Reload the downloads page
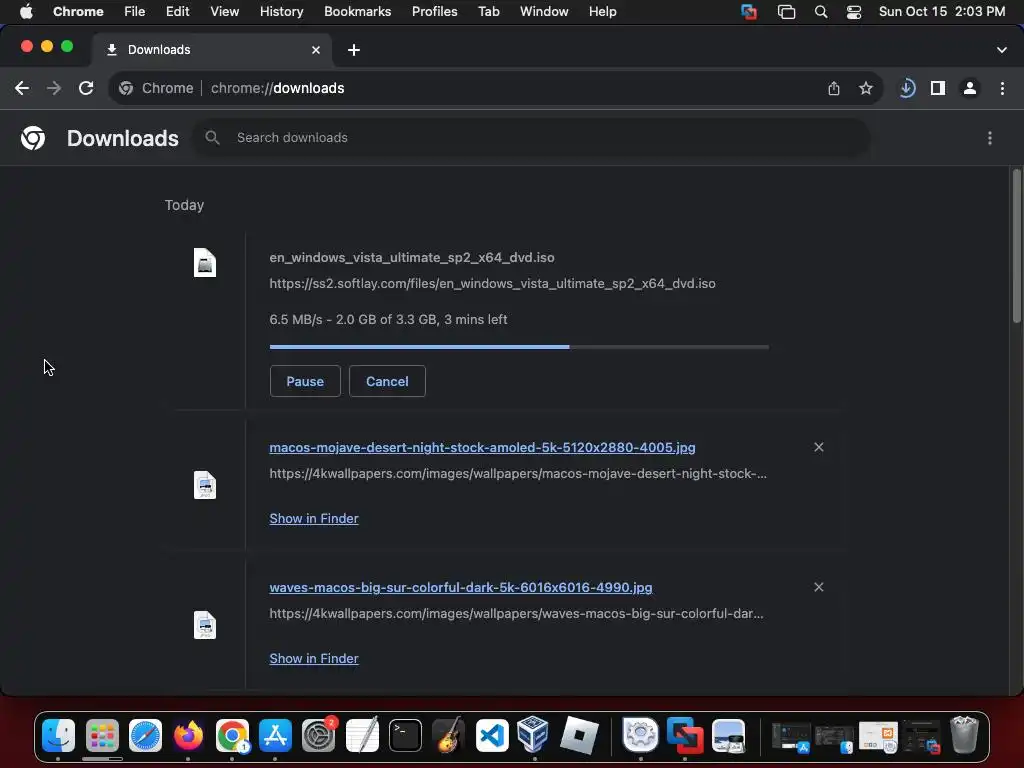This screenshot has height=768, width=1024. pyautogui.click(x=86, y=88)
